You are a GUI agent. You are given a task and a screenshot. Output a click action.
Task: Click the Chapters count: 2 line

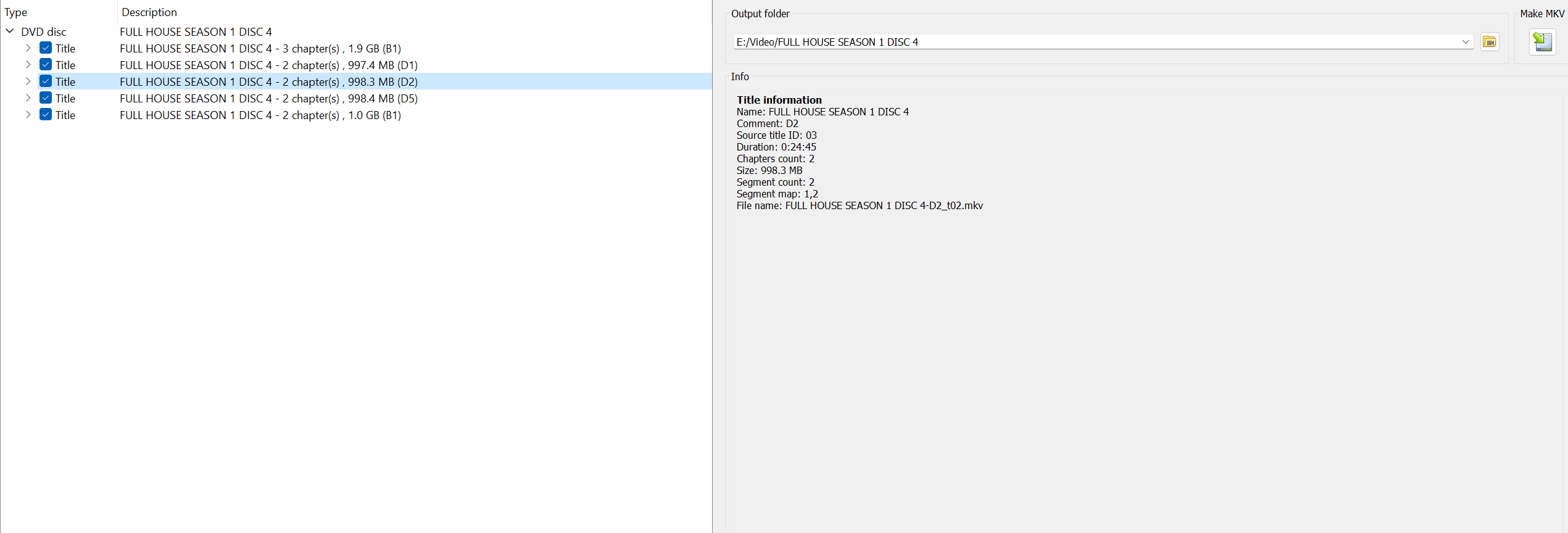click(775, 159)
